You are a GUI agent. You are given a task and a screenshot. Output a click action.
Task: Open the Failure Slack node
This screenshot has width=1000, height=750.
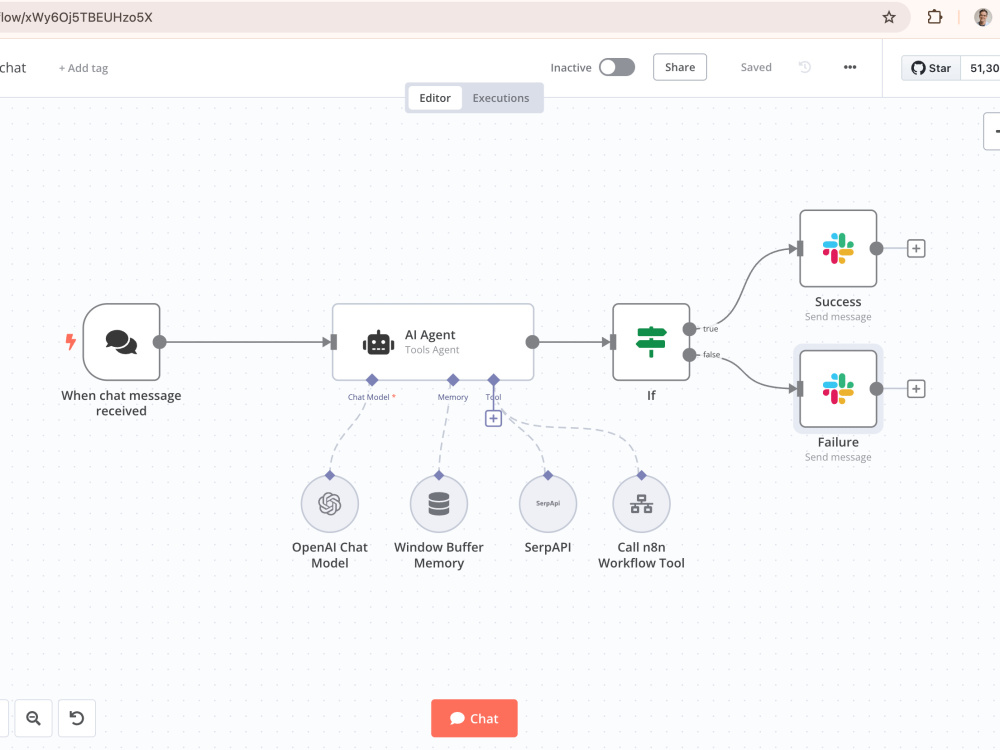838,388
